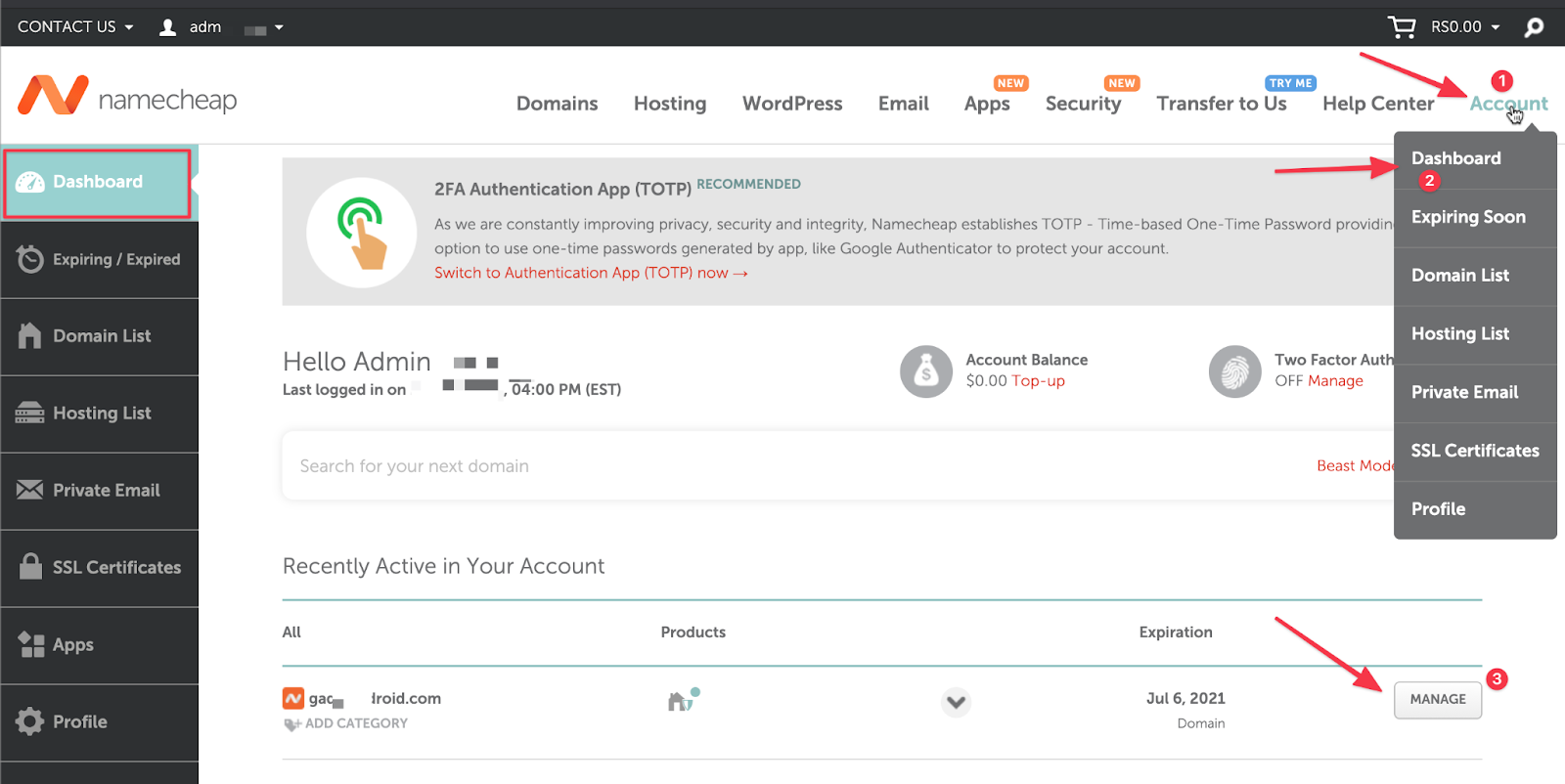This screenshot has width=1565, height=784.
Task: Click the Account Balance money bag icon
Action: pos(926,371)
